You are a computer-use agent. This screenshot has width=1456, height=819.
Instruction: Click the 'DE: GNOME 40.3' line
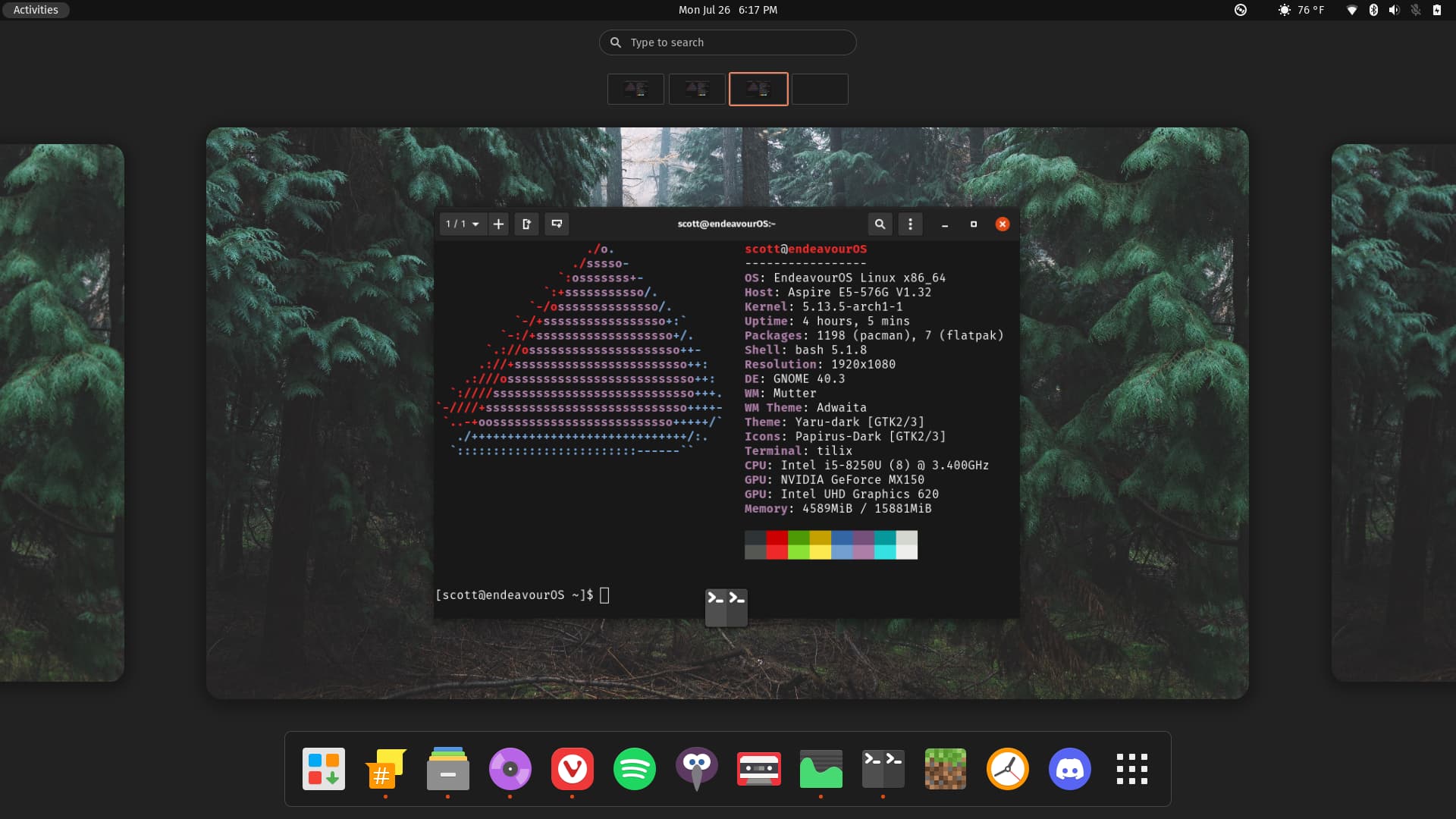pyautogui.click(x=795, y=378)
